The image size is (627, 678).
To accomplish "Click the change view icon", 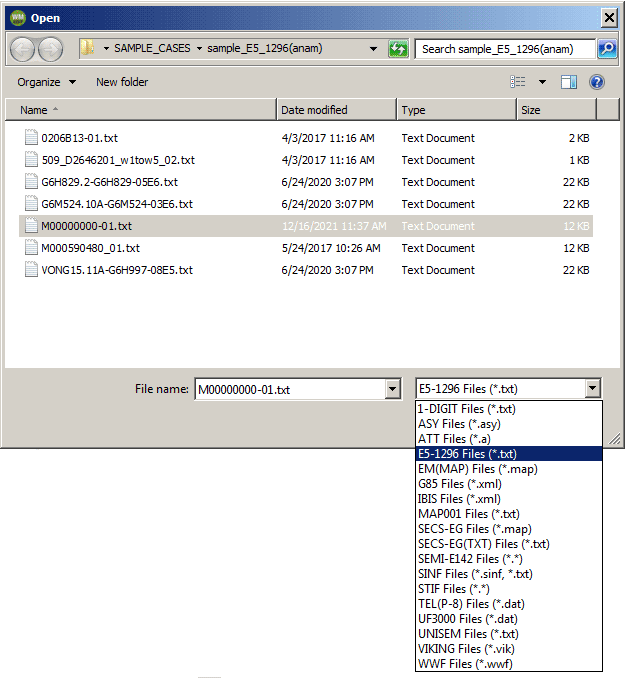I will click(x=518, y=82).
